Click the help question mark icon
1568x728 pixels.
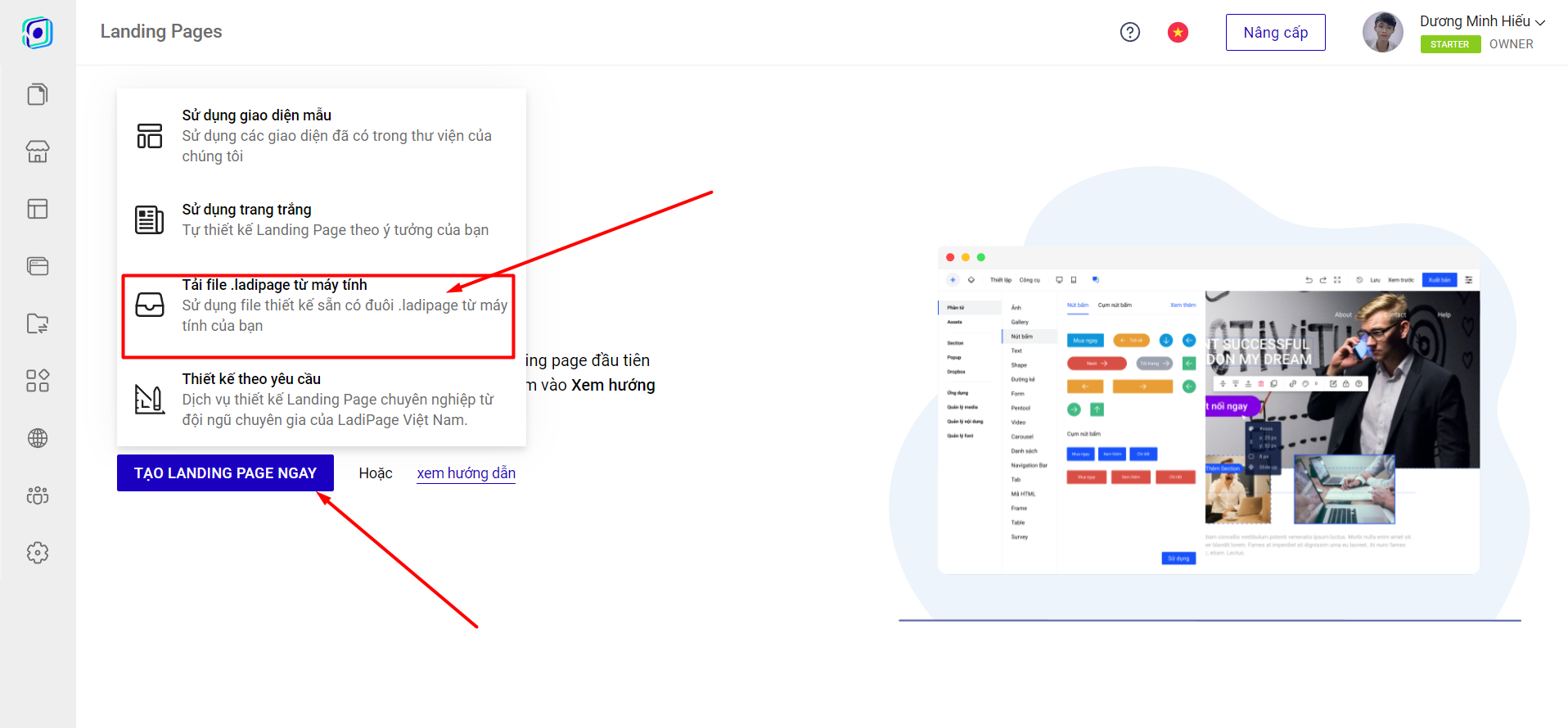(1129, 32)
